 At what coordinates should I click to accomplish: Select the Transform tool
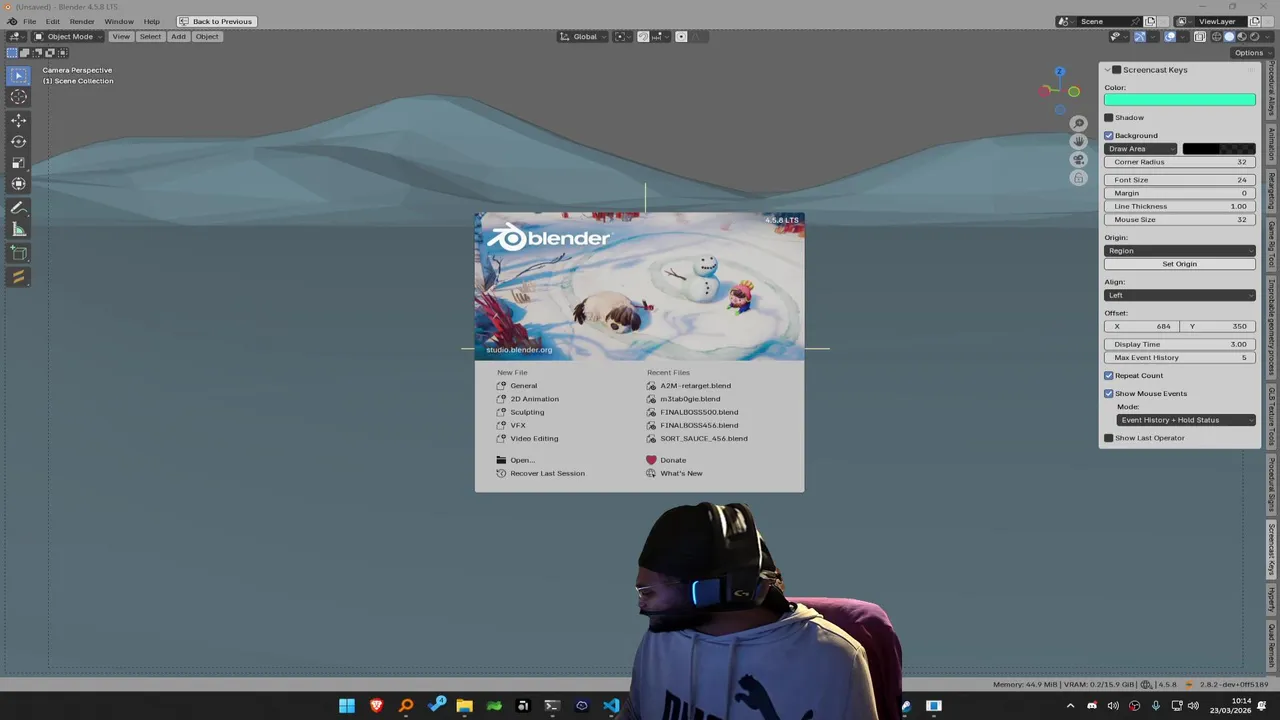point(18,184)
